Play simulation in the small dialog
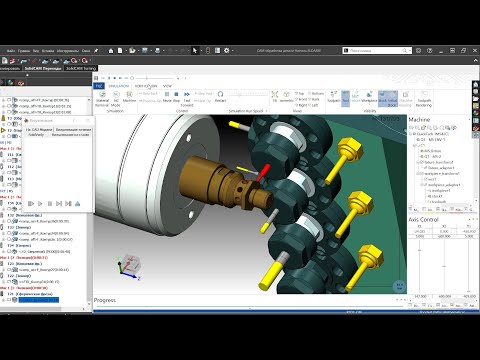Image resolution: width=480 pixels, height=360 pixels. 40,203
